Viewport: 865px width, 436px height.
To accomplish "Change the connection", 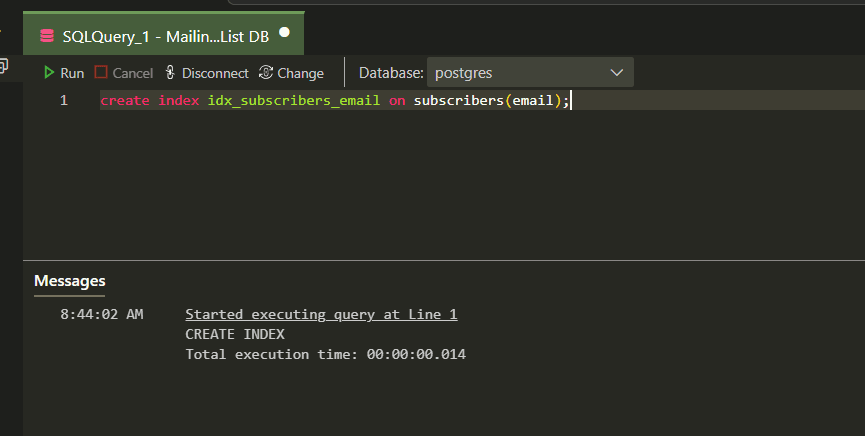I will pos(291,73).
